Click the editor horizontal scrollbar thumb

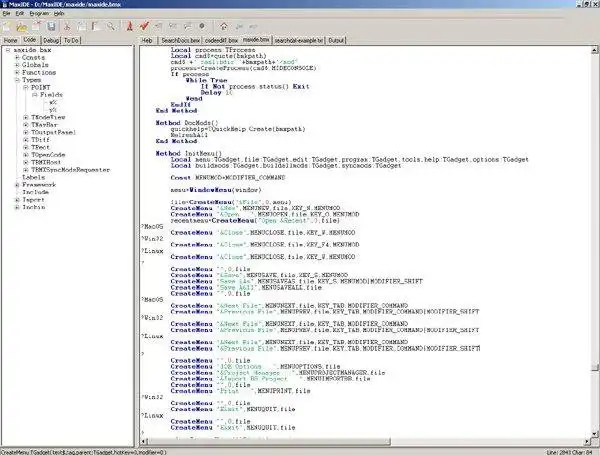tap(268, 442)
